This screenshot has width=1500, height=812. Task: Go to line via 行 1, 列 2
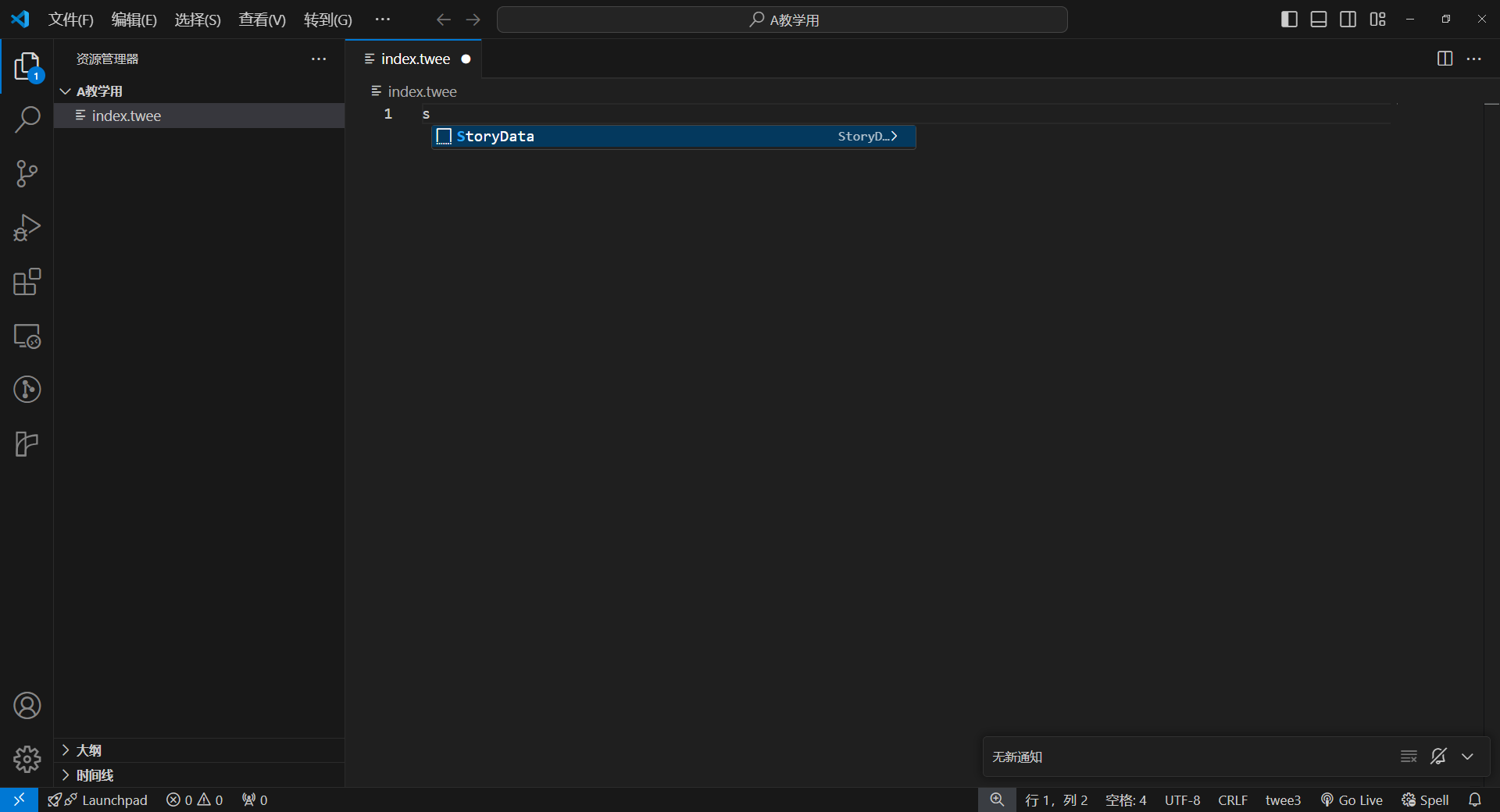click(x=1056, y=800)
